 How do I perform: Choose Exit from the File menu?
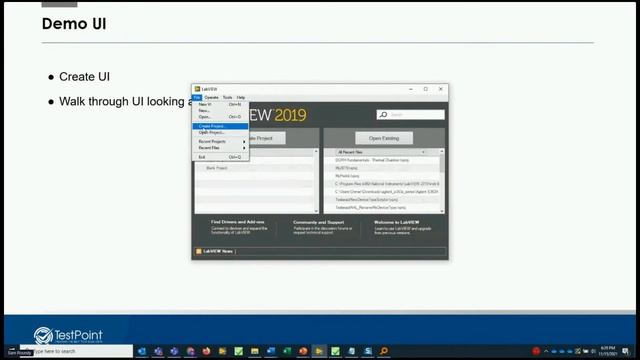point(220,157)
